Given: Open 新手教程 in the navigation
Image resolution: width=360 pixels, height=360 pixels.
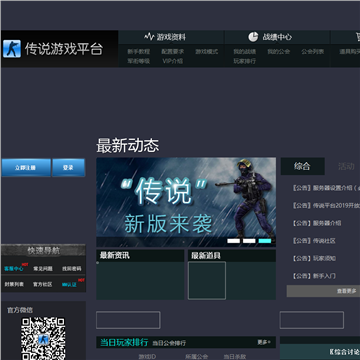Looking at the screenshot, I should click(139, 52).
